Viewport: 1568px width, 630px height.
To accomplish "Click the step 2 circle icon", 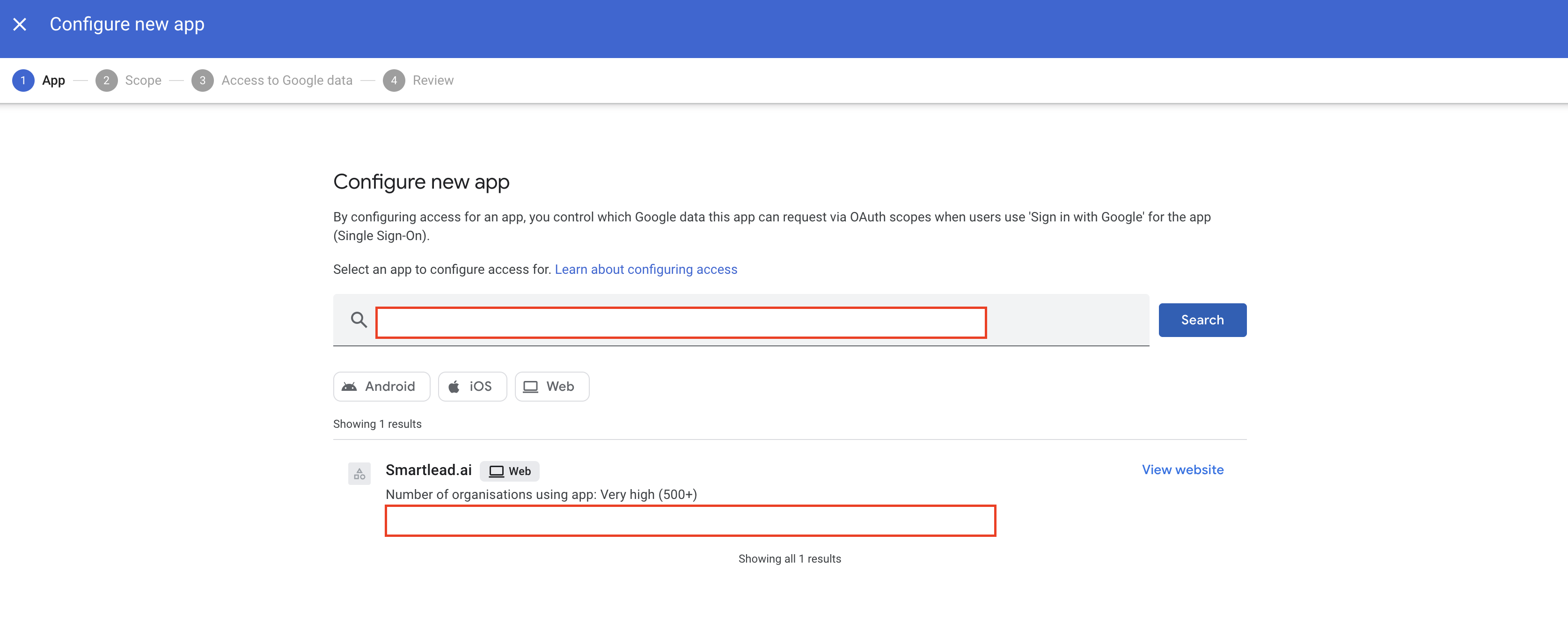I will [107, 81].
